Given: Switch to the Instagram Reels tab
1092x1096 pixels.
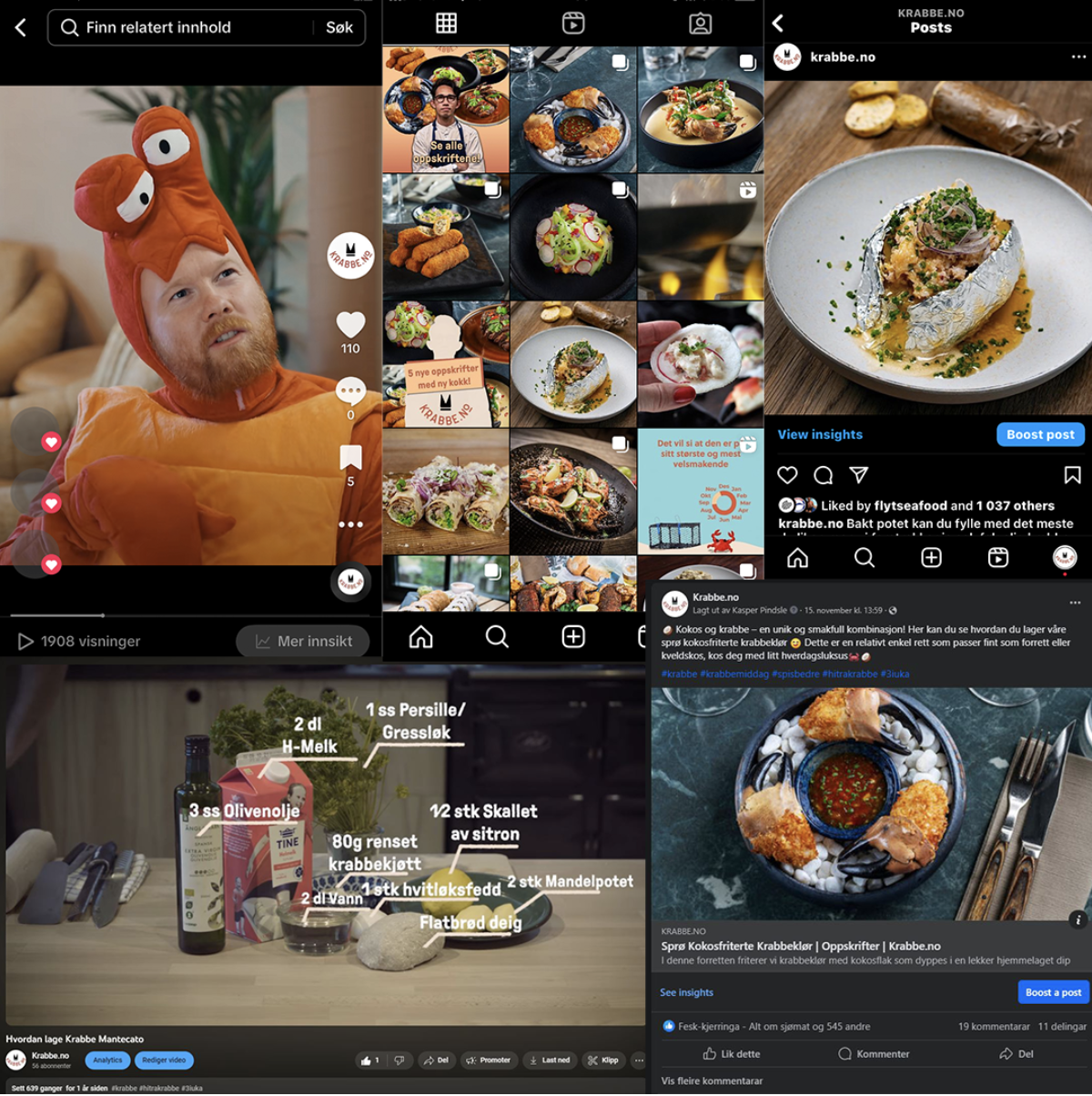Looking at the screenshot, I should click(573, 23).
